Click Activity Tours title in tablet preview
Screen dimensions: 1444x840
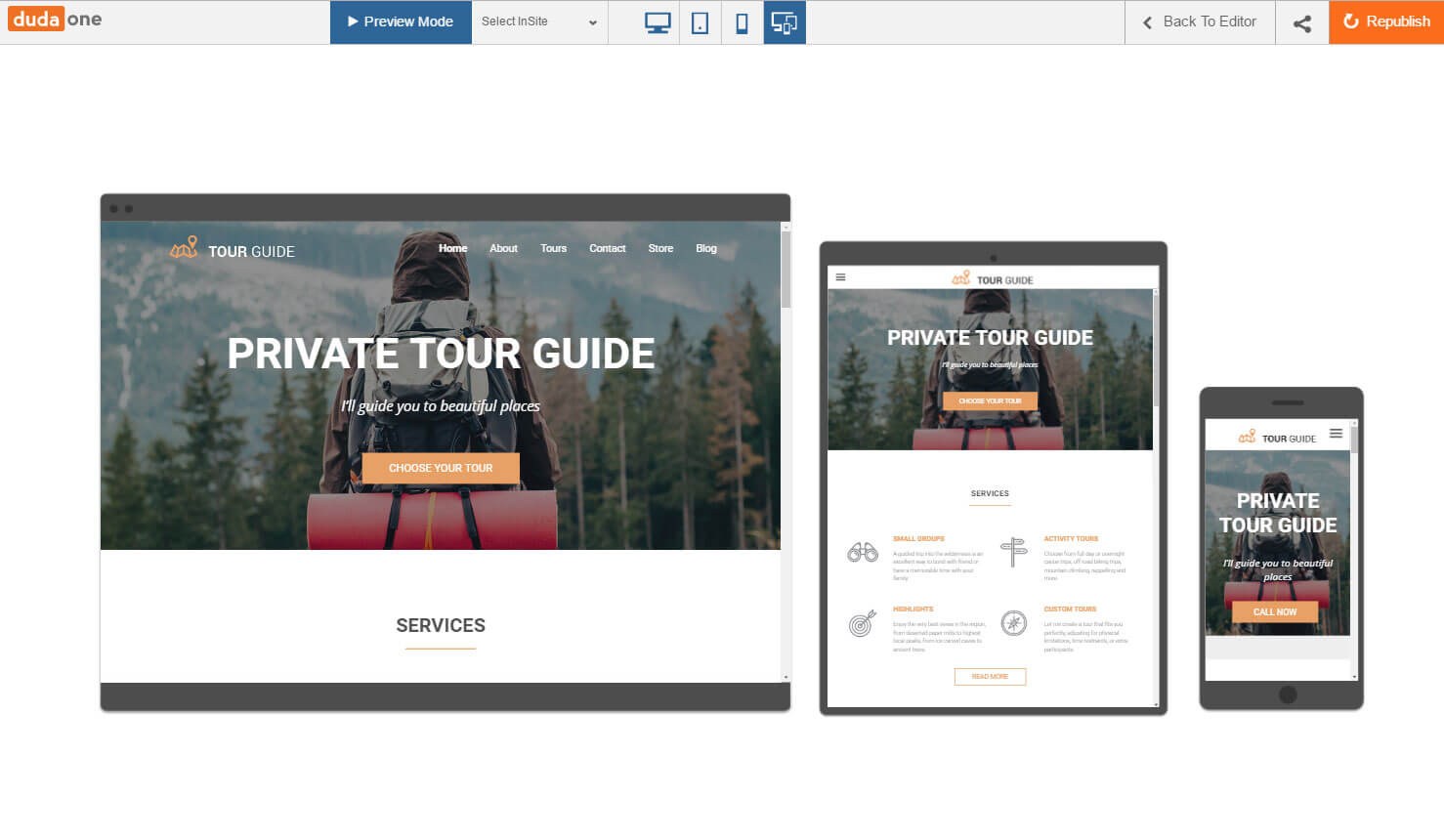click(x=1071, y=538)
